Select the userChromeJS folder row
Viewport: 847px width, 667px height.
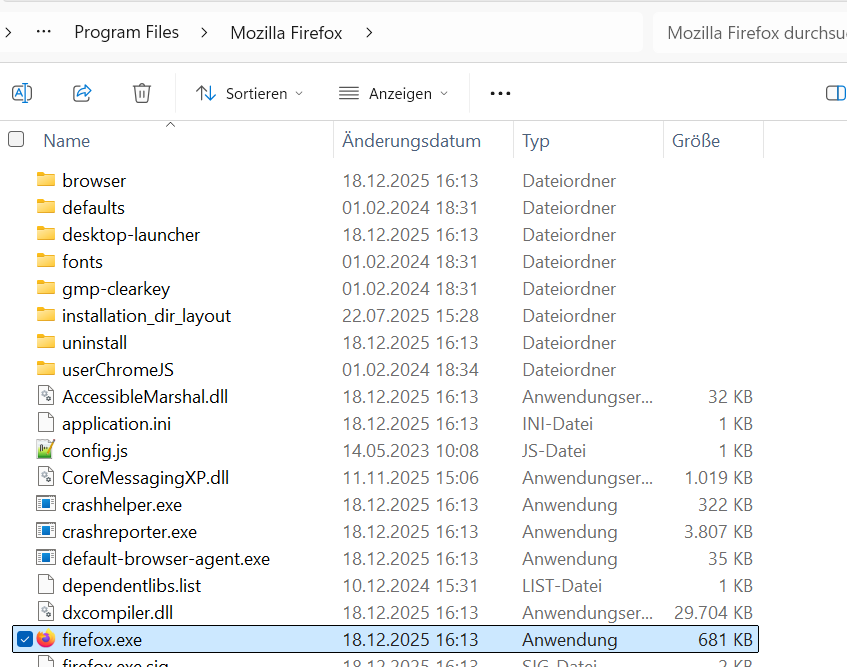coord(117,369)
